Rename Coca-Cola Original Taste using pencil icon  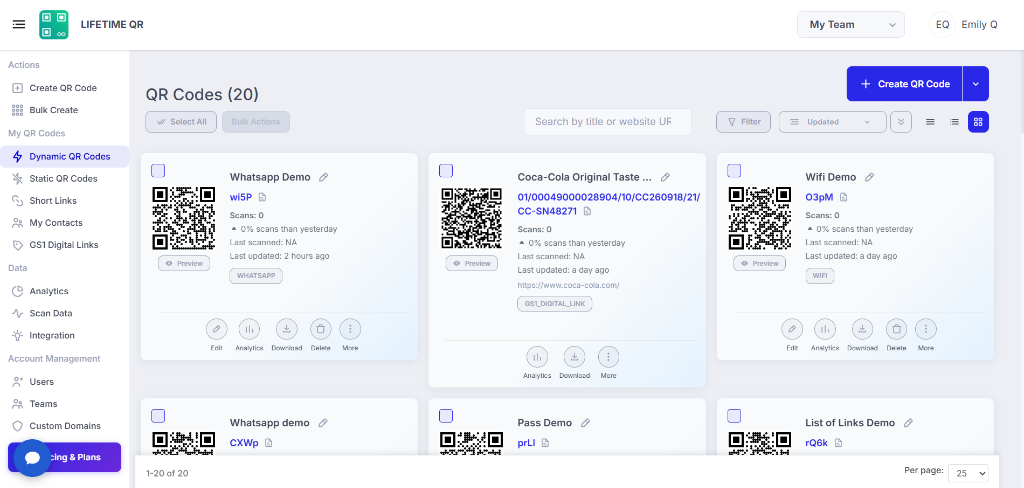(665, 177)
